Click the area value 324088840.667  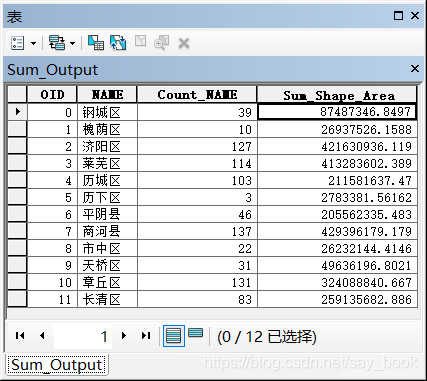click(x=337, y=282)
